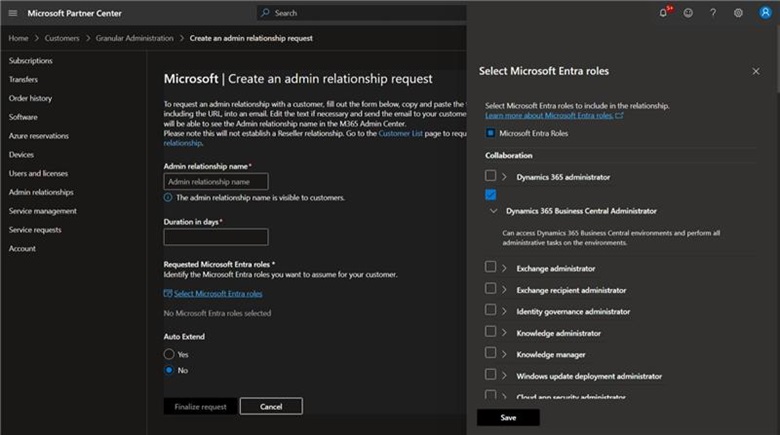Close the Select Microsoft Entra roles panel

coord(756,71)
